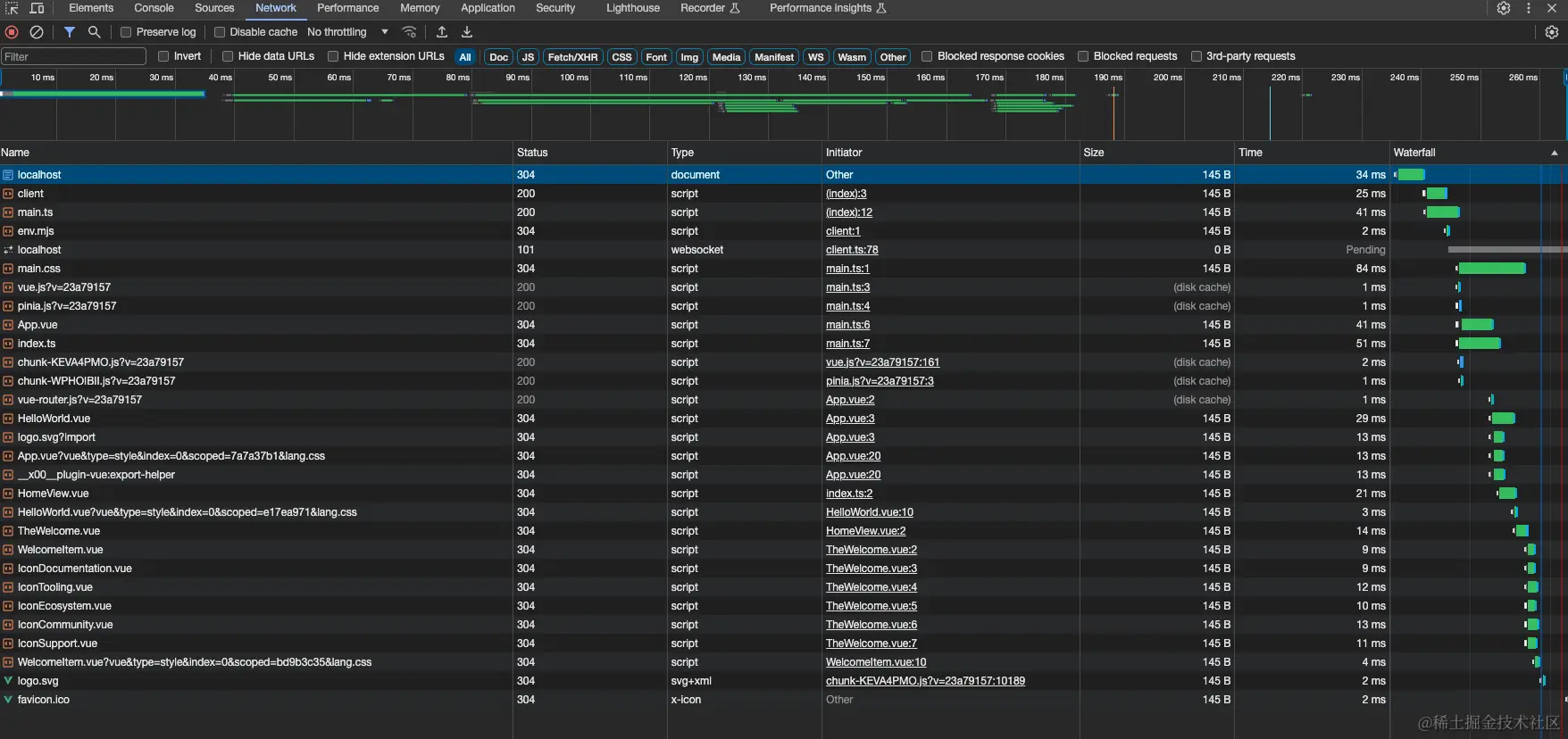Open the Security tab
This screenshot has width=1568, height=739.
pyautogui.click(x=555, y=8)
